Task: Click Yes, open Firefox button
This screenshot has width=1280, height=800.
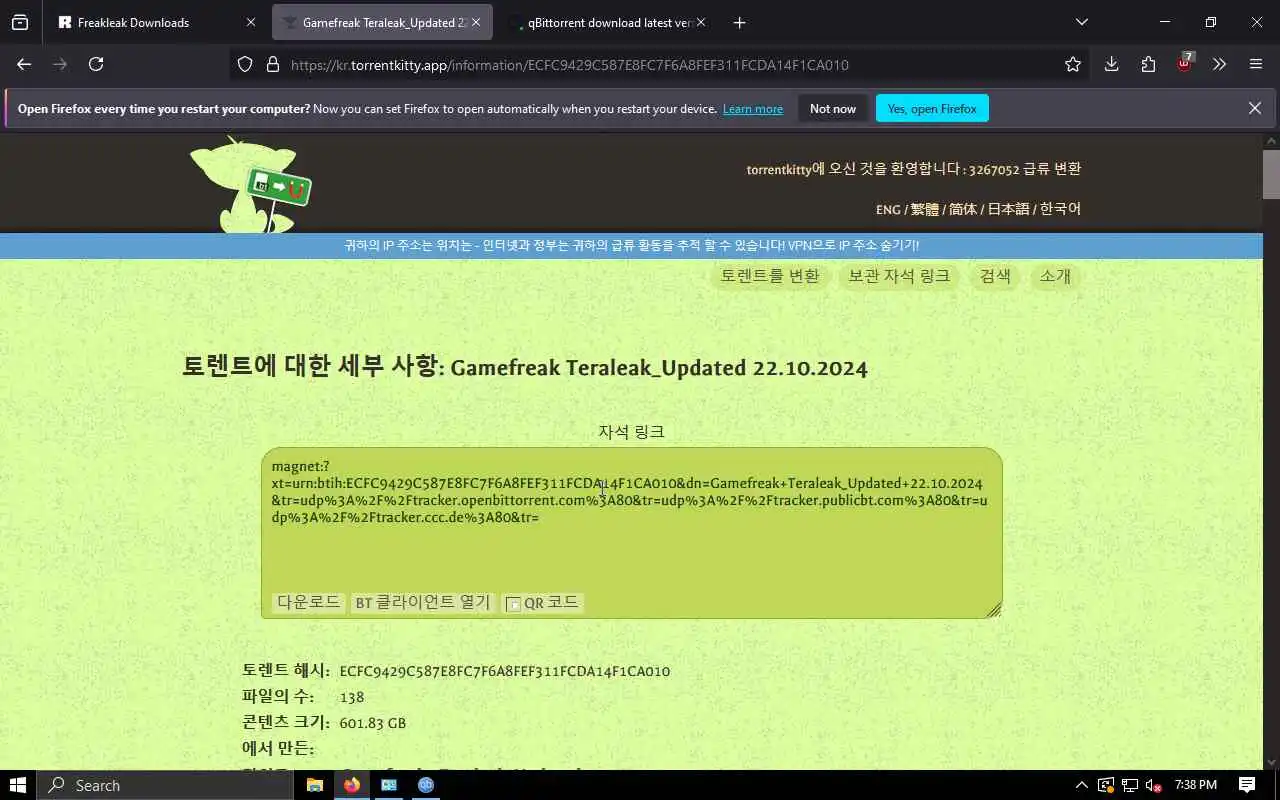Action: coord(932,108)
